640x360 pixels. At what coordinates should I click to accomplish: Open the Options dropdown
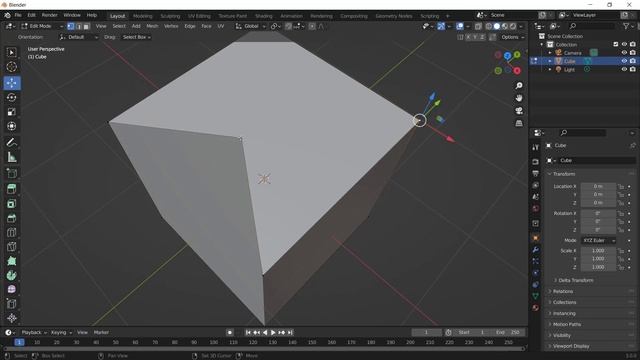pyautogui.click(x=512, y=37)
